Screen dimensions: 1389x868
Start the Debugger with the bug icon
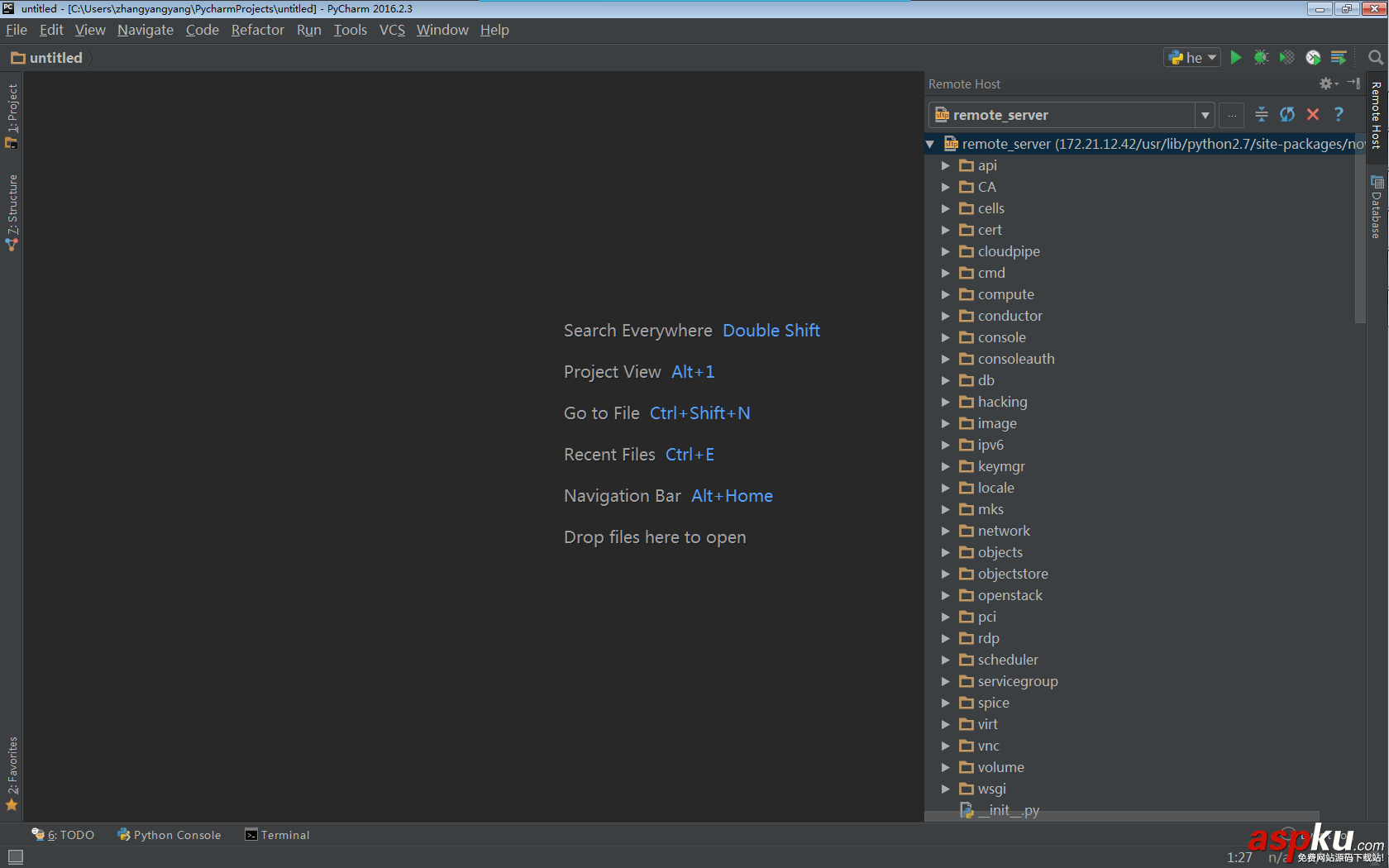tap(1261, 57)
